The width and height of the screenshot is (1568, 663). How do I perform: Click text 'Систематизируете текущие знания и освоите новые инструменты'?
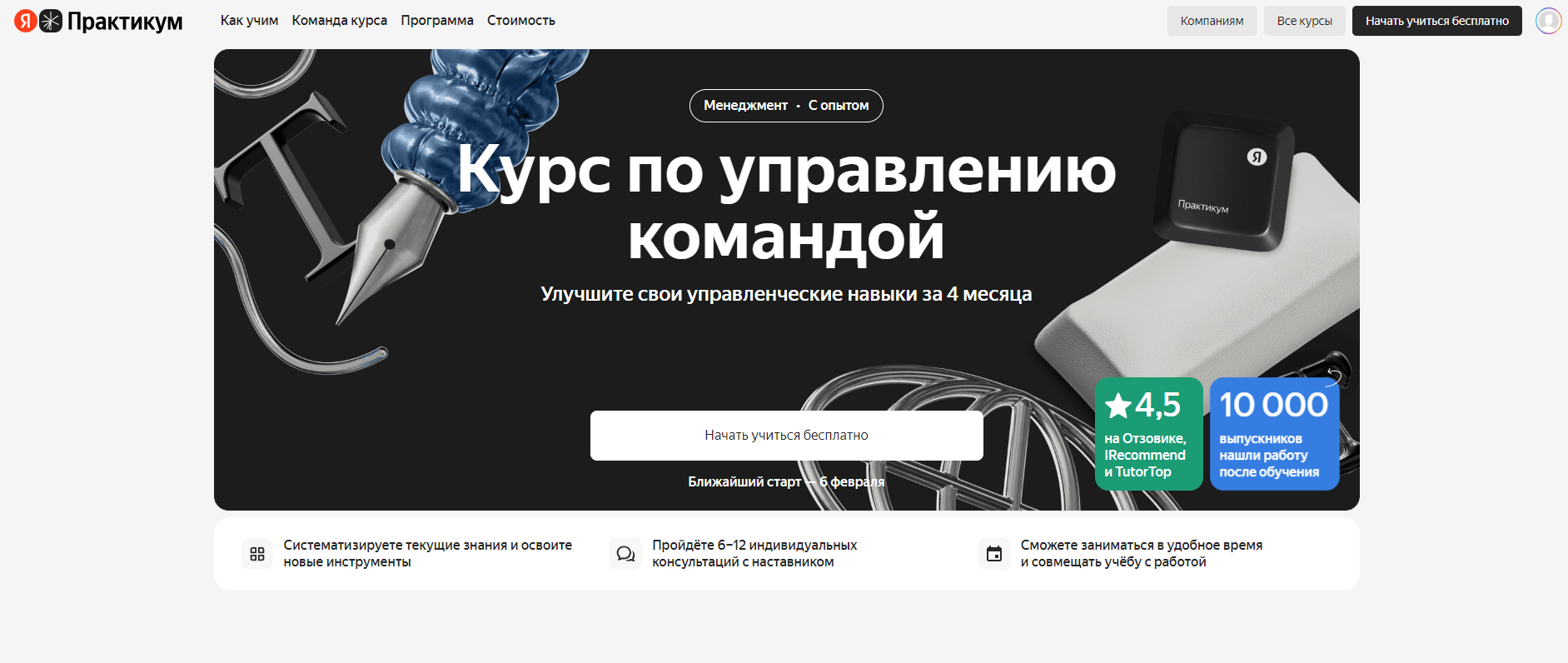coord(428,553)
